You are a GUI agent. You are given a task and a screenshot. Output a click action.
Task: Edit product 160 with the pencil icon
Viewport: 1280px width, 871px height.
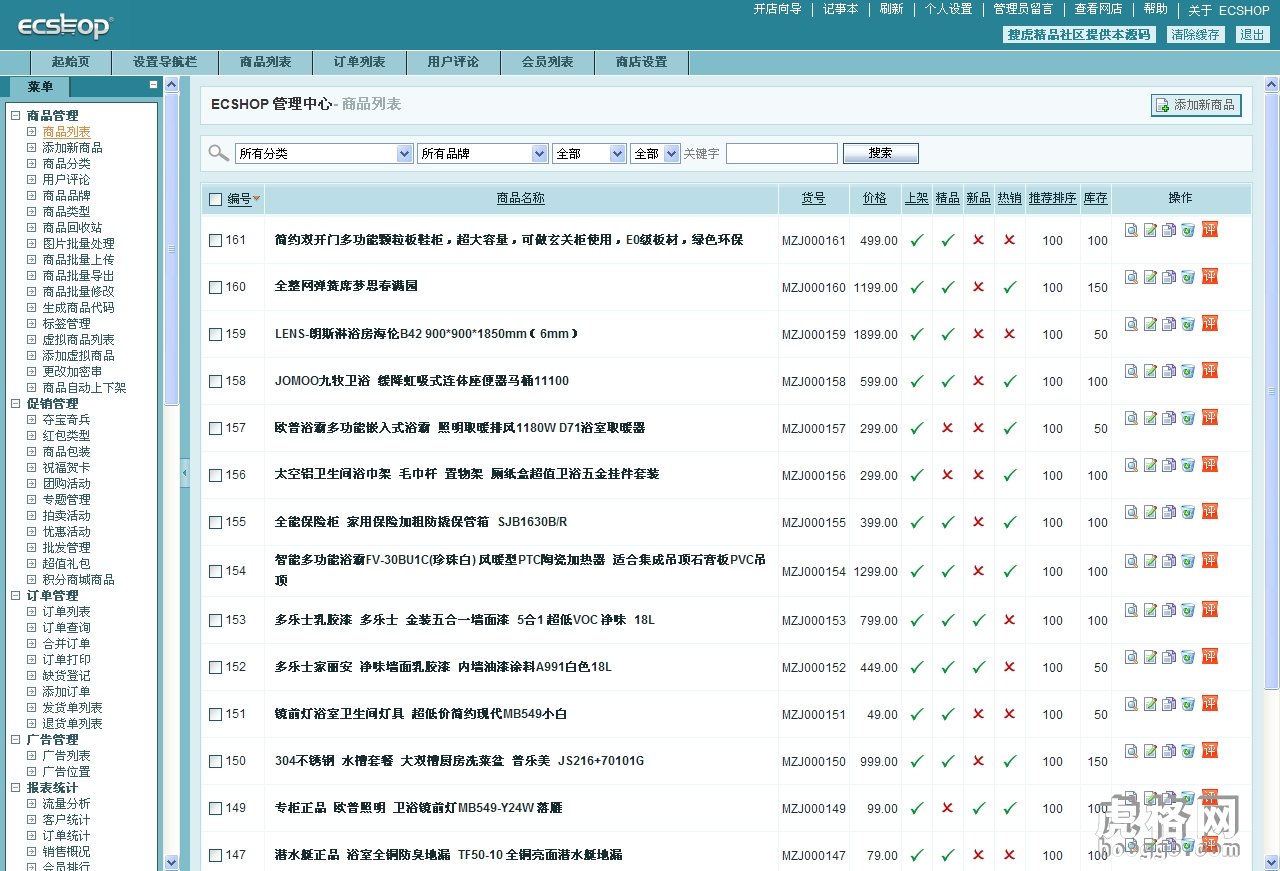tap(1150, 277)
